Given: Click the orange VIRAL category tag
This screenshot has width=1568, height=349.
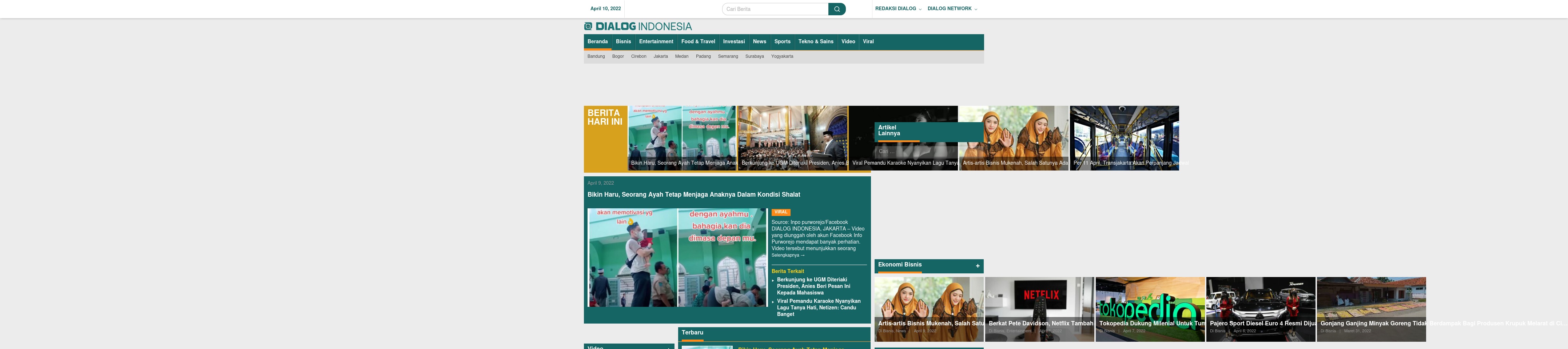Looking at the screenshot, I should (x=780, y=212).
